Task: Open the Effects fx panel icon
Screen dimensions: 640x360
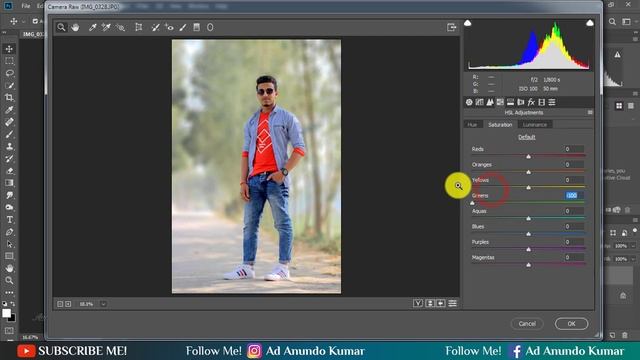Action: pos(531,102)
